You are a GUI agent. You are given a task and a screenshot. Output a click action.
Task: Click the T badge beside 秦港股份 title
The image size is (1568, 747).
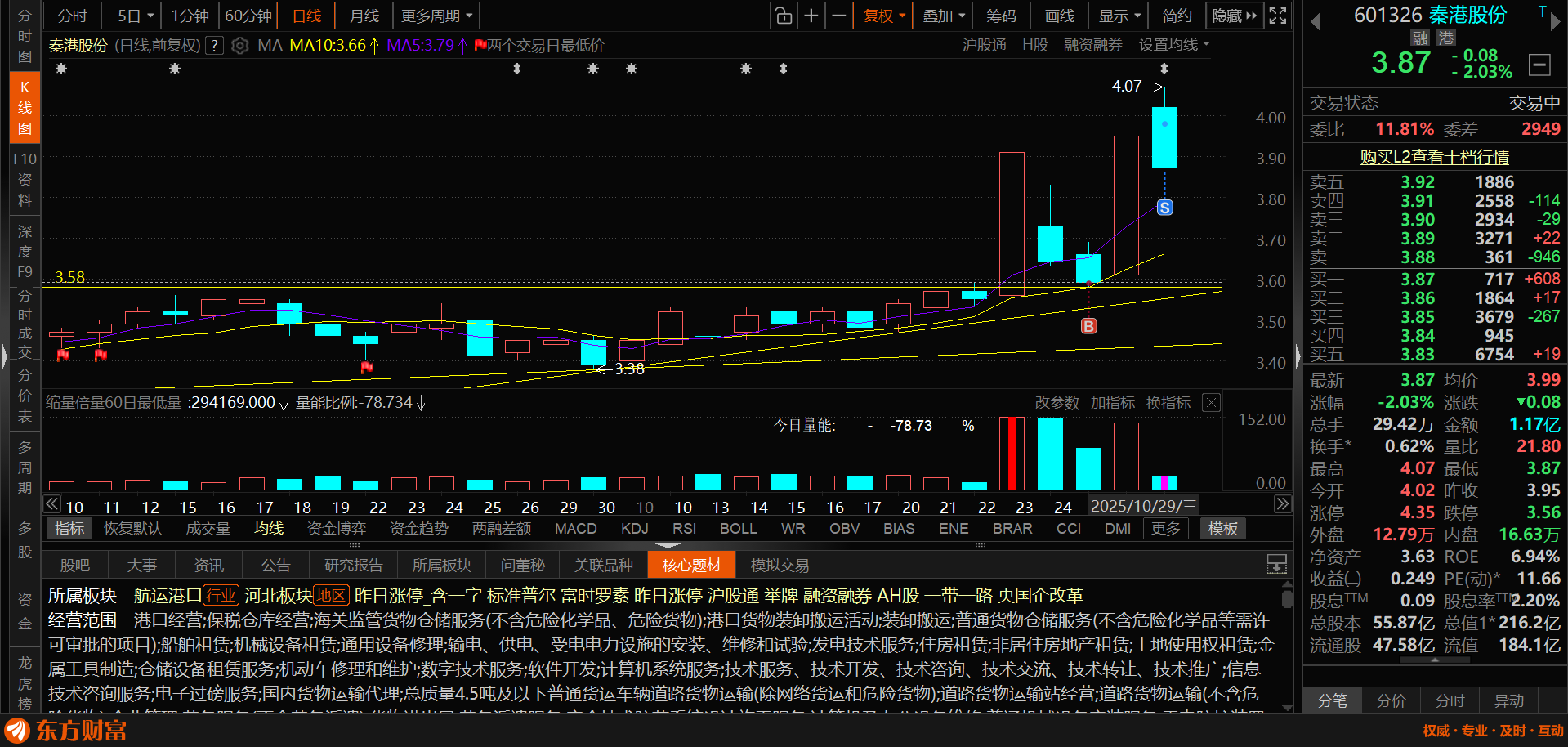(x=1542, y=11)
